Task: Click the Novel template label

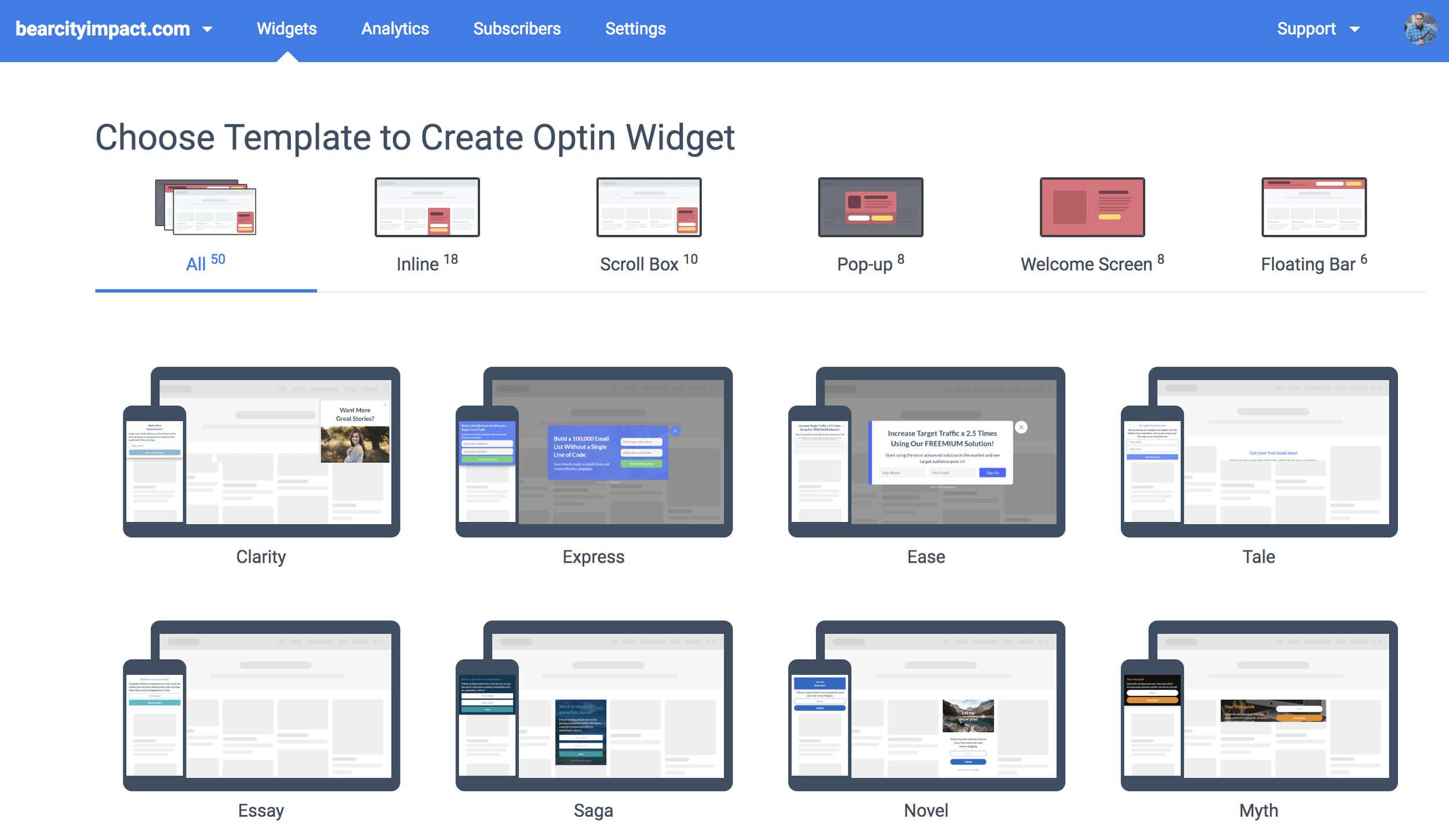Action: point(926,810)
